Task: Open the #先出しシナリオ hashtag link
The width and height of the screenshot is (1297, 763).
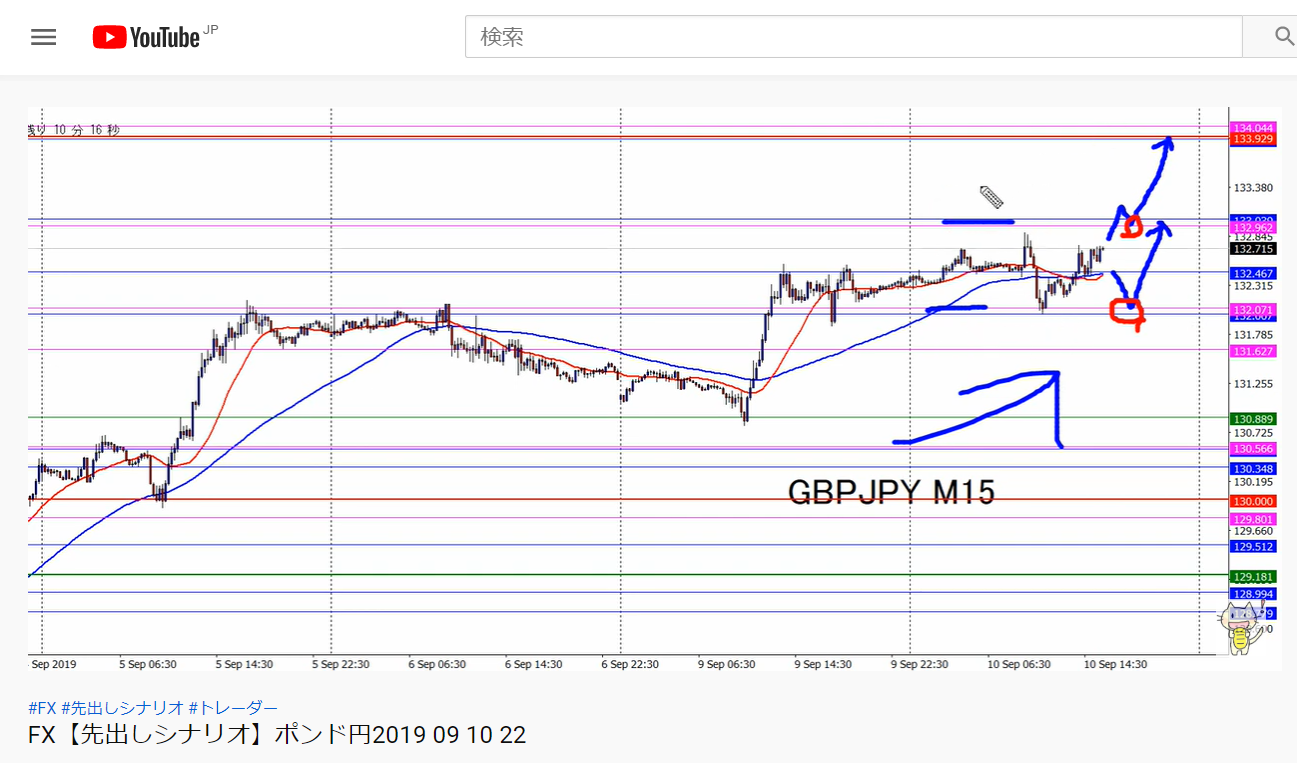Action: pyautogui.click(x=121, y=707)
